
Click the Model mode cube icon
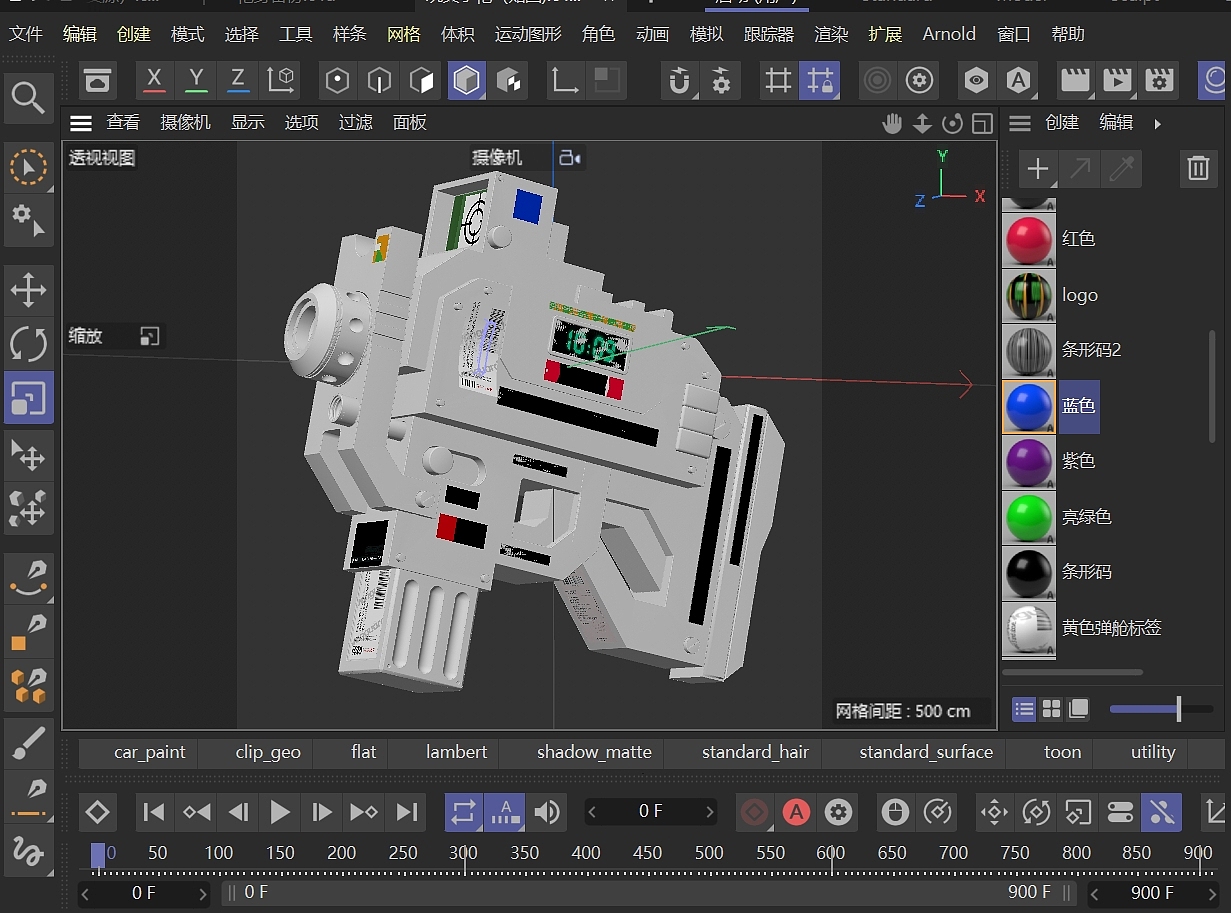(466, 81)
